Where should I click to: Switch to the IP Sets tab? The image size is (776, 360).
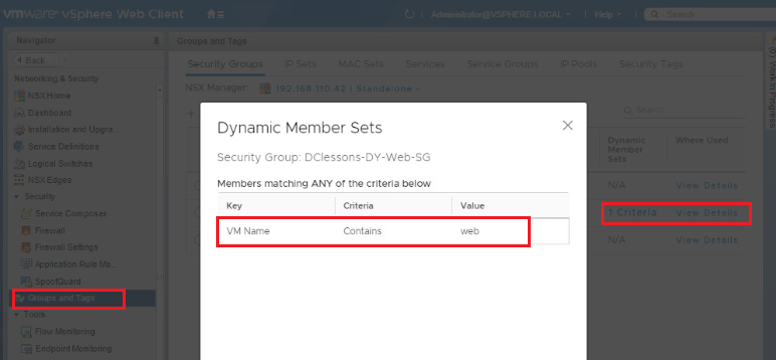300,64
